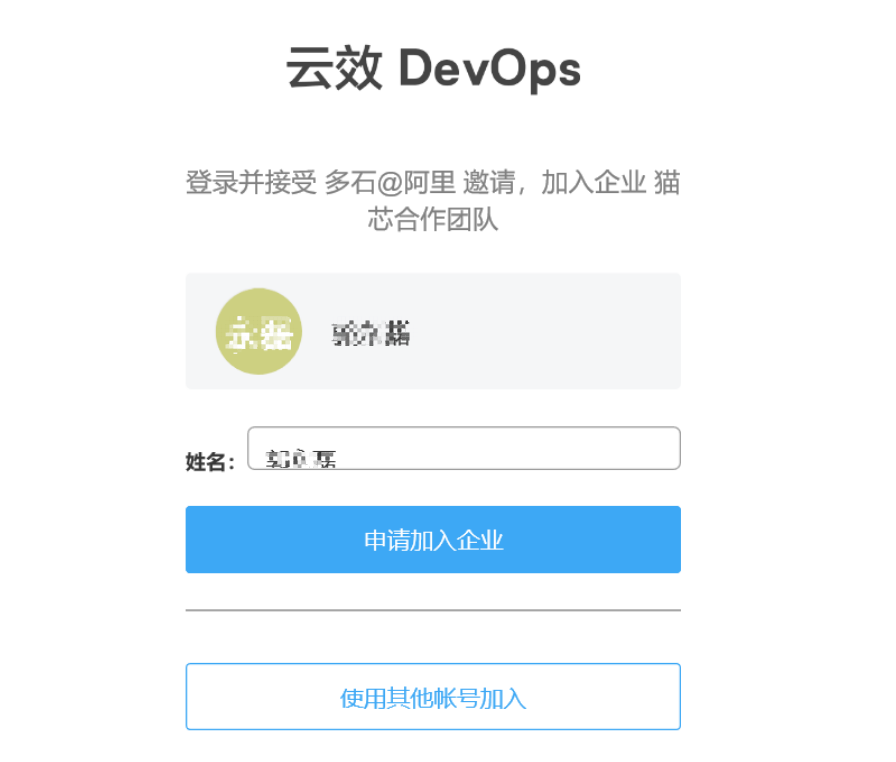Click the 使用其他帐号加入 outlined button
Screen dimensions: 896x762
433,697
